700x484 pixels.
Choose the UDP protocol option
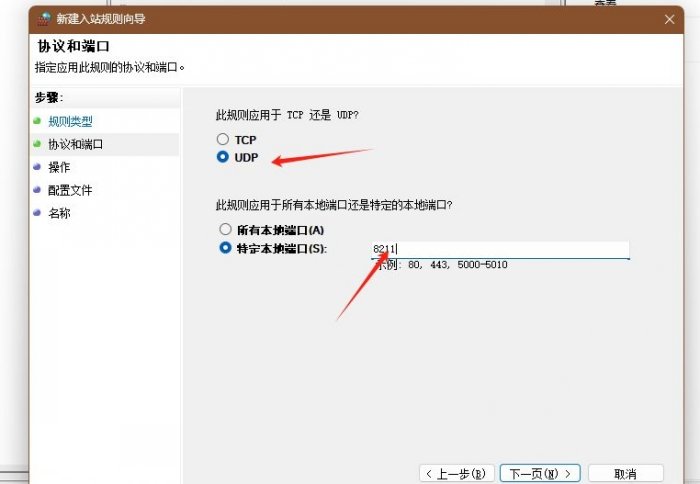[223, 158]
